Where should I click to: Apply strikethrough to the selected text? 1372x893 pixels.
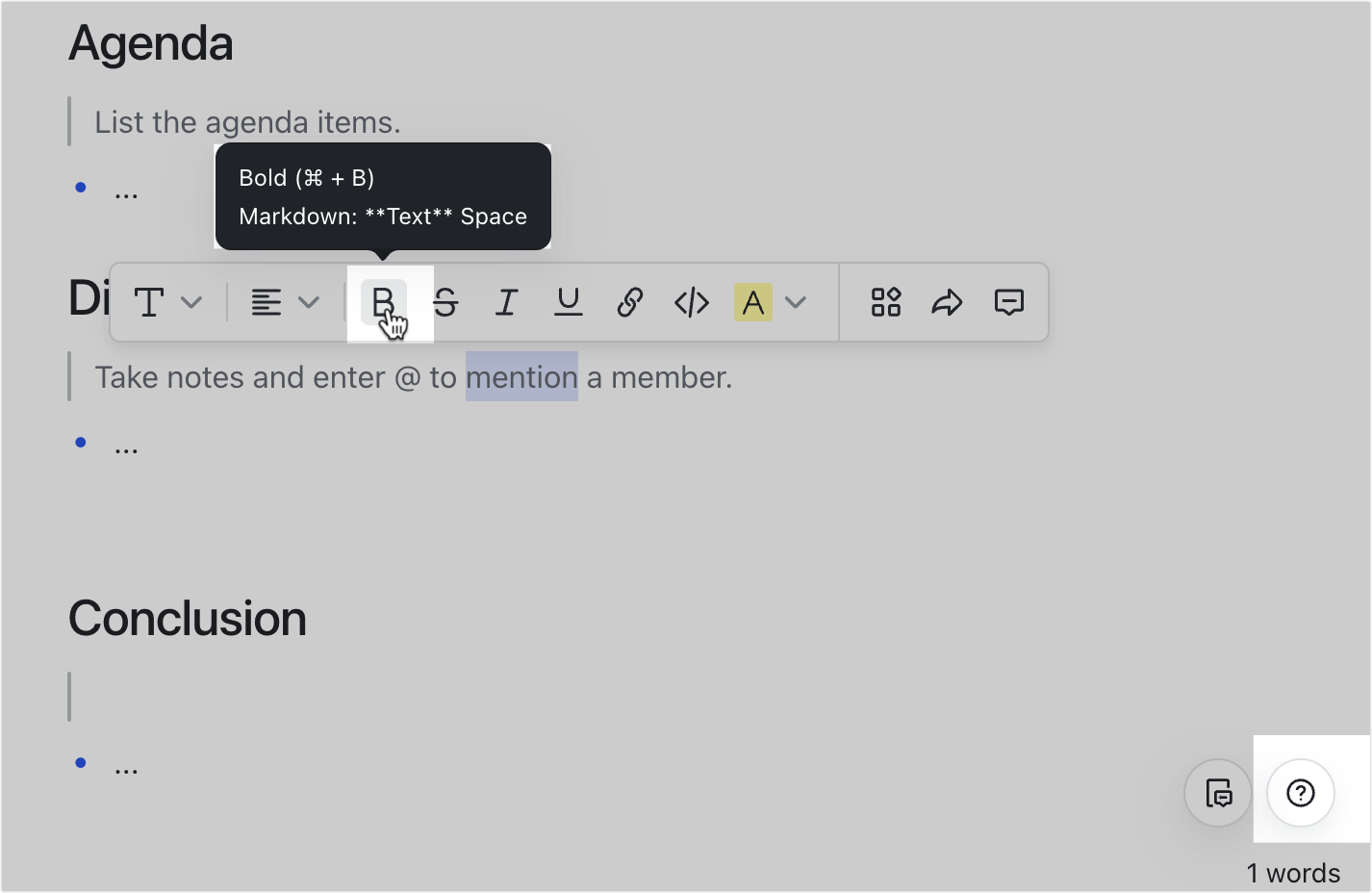(x=445, y=302)
